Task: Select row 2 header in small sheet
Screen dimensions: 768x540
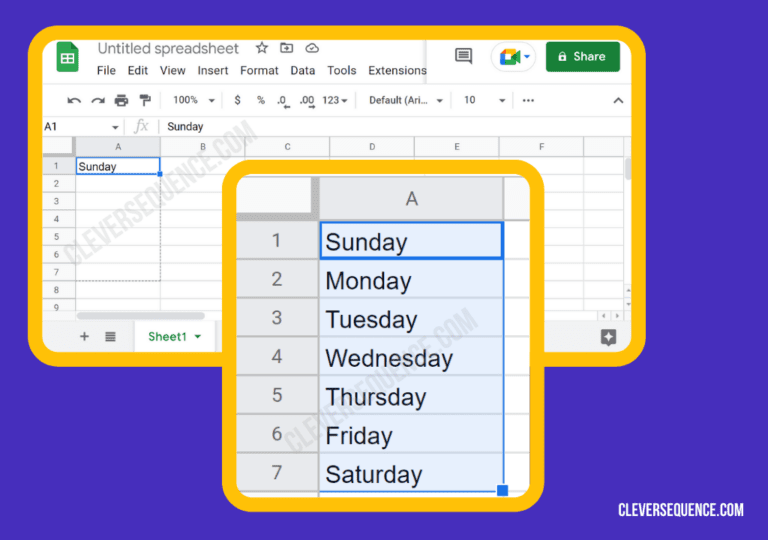Action: 57,184
